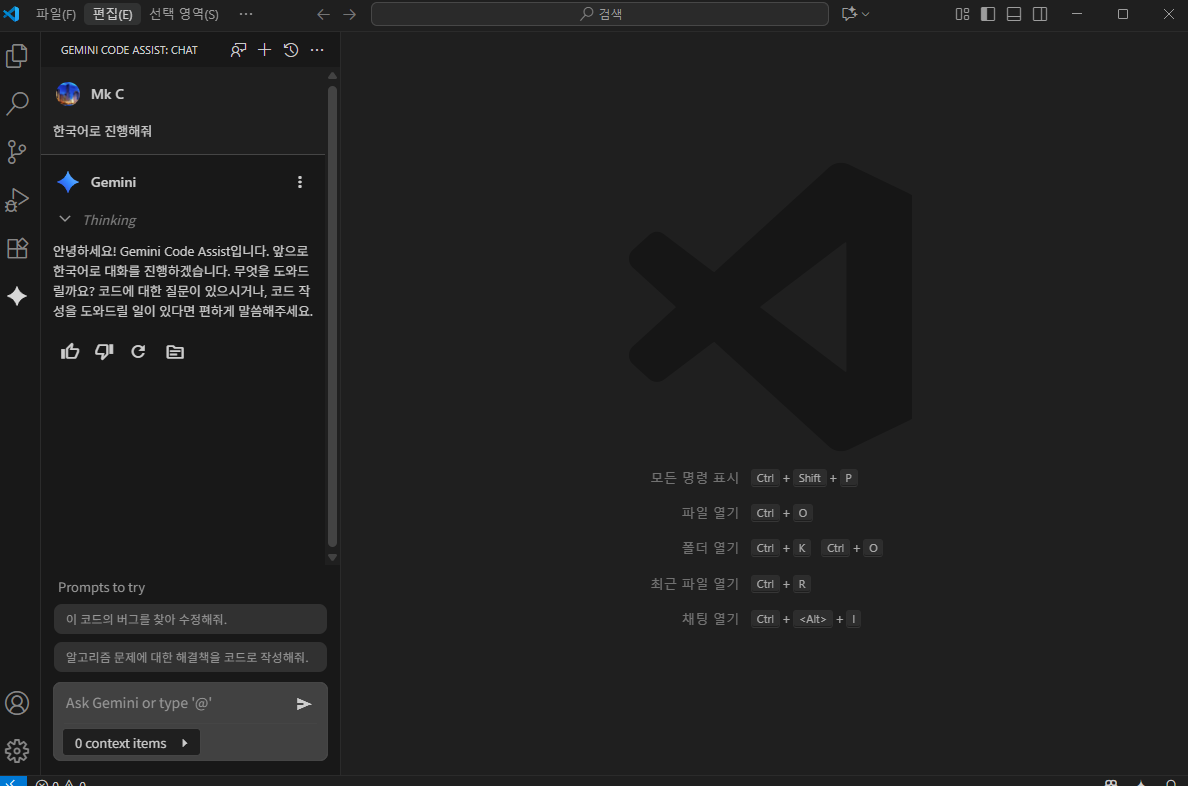This screenshot has height=786, width=1188.
Task: Open chat history clock icon
Action: pos(291,50)
